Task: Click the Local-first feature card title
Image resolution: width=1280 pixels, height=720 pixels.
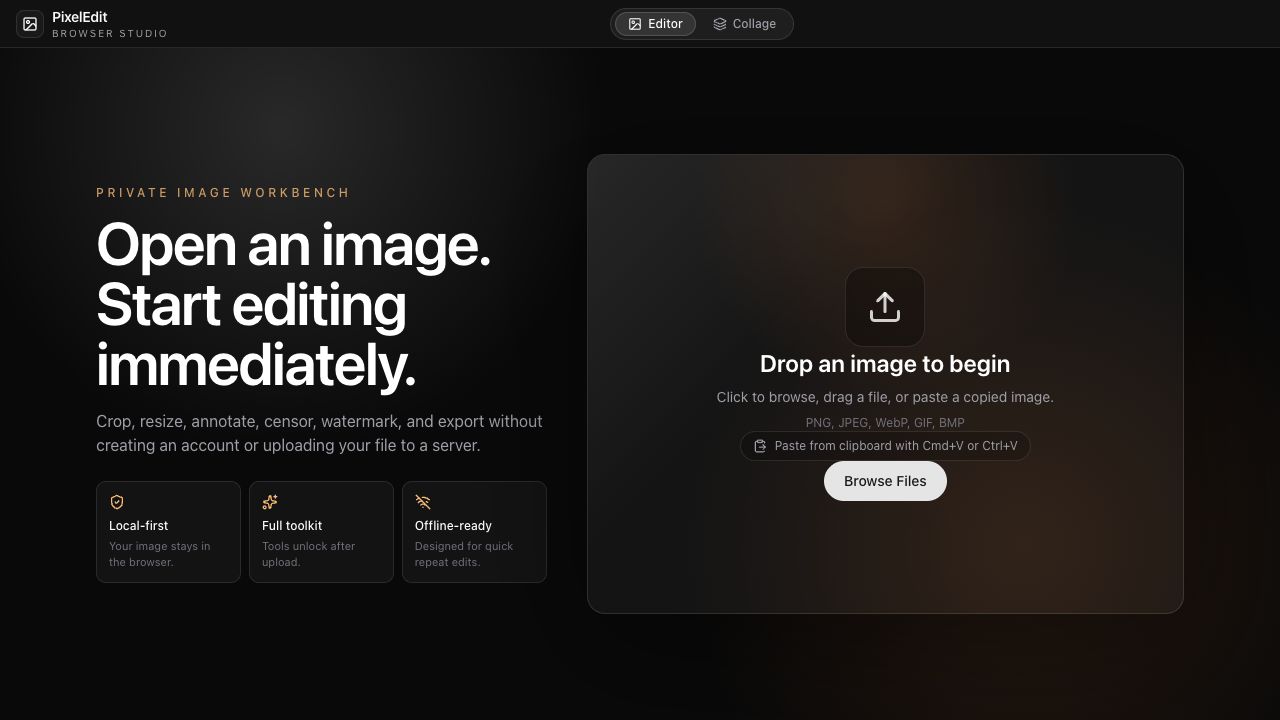Action: pyautogui.click(x=138, y=525)
